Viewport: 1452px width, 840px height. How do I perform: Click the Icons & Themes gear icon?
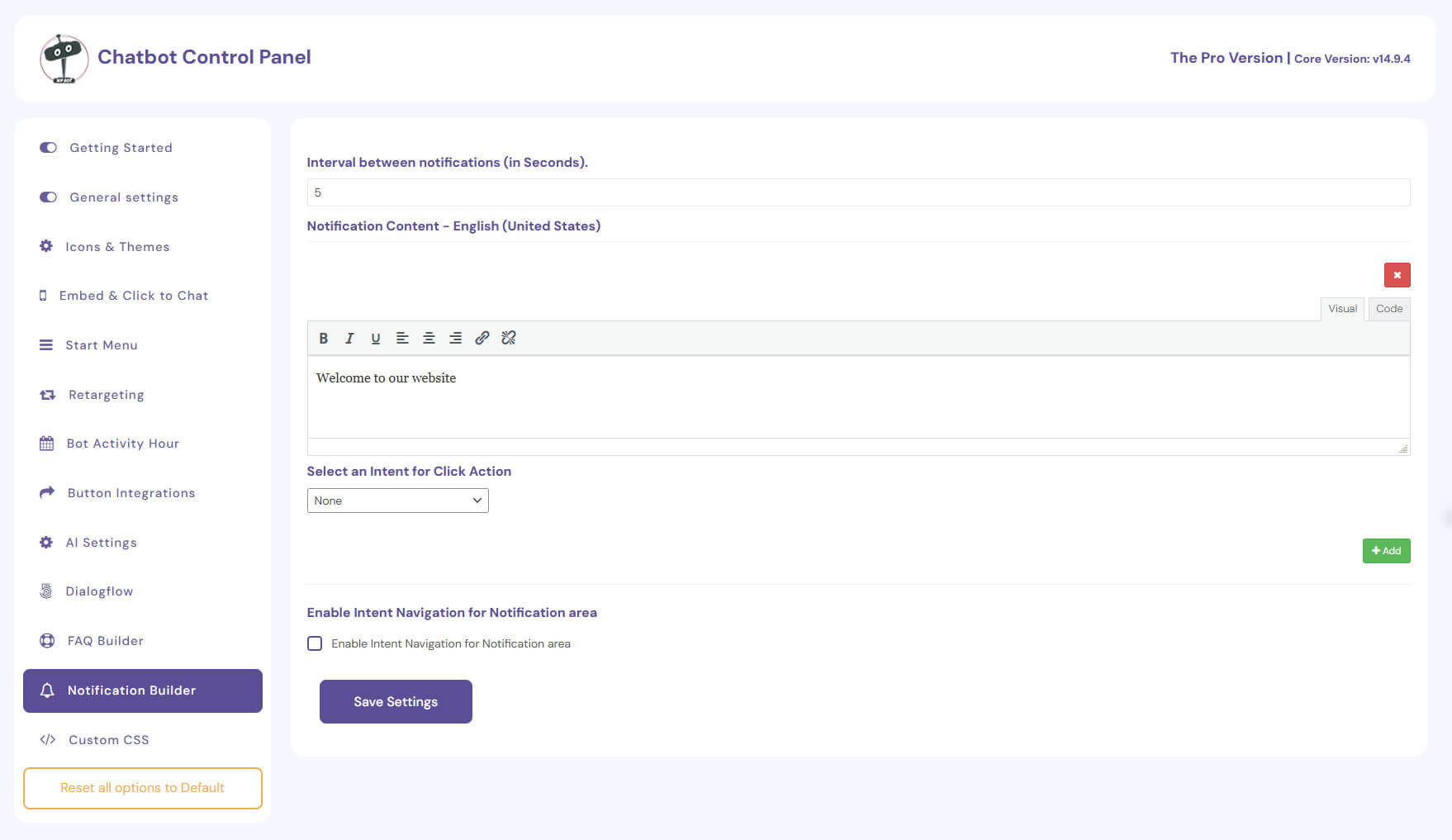point(46,246)
